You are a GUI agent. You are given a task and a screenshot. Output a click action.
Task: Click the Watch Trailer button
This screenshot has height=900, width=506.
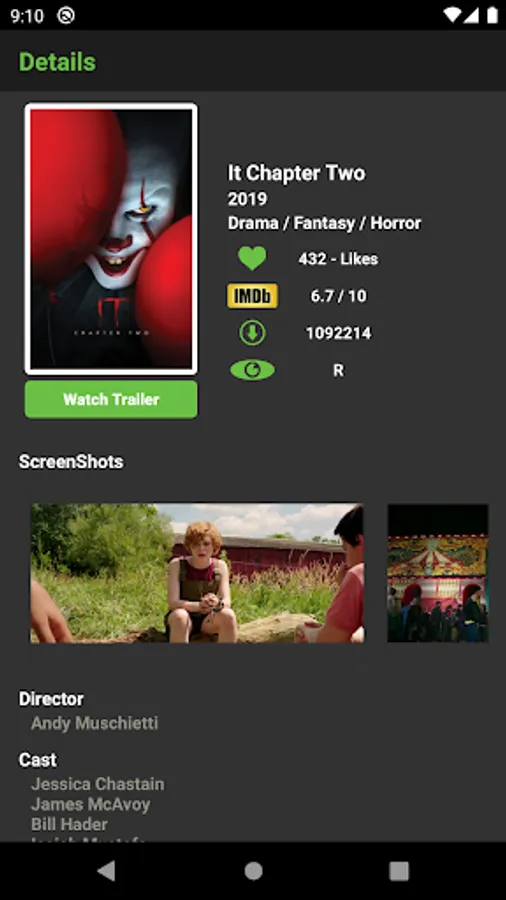[111, 399]
